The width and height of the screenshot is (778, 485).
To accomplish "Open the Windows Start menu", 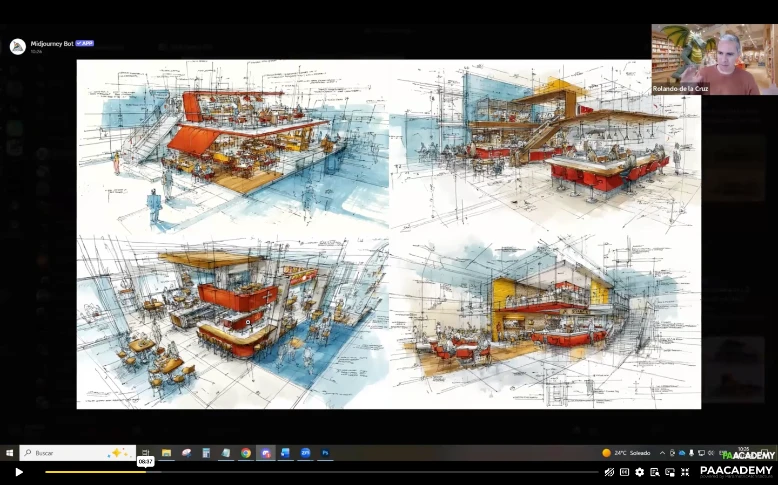I will point(9,453).
